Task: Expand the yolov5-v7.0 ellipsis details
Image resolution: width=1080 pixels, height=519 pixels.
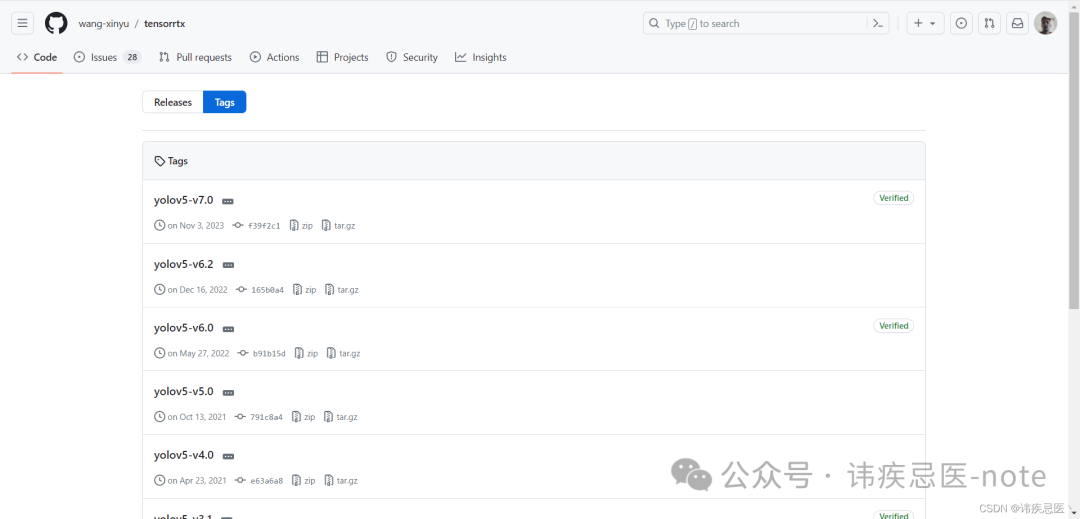Action: (x=228, y=202)
